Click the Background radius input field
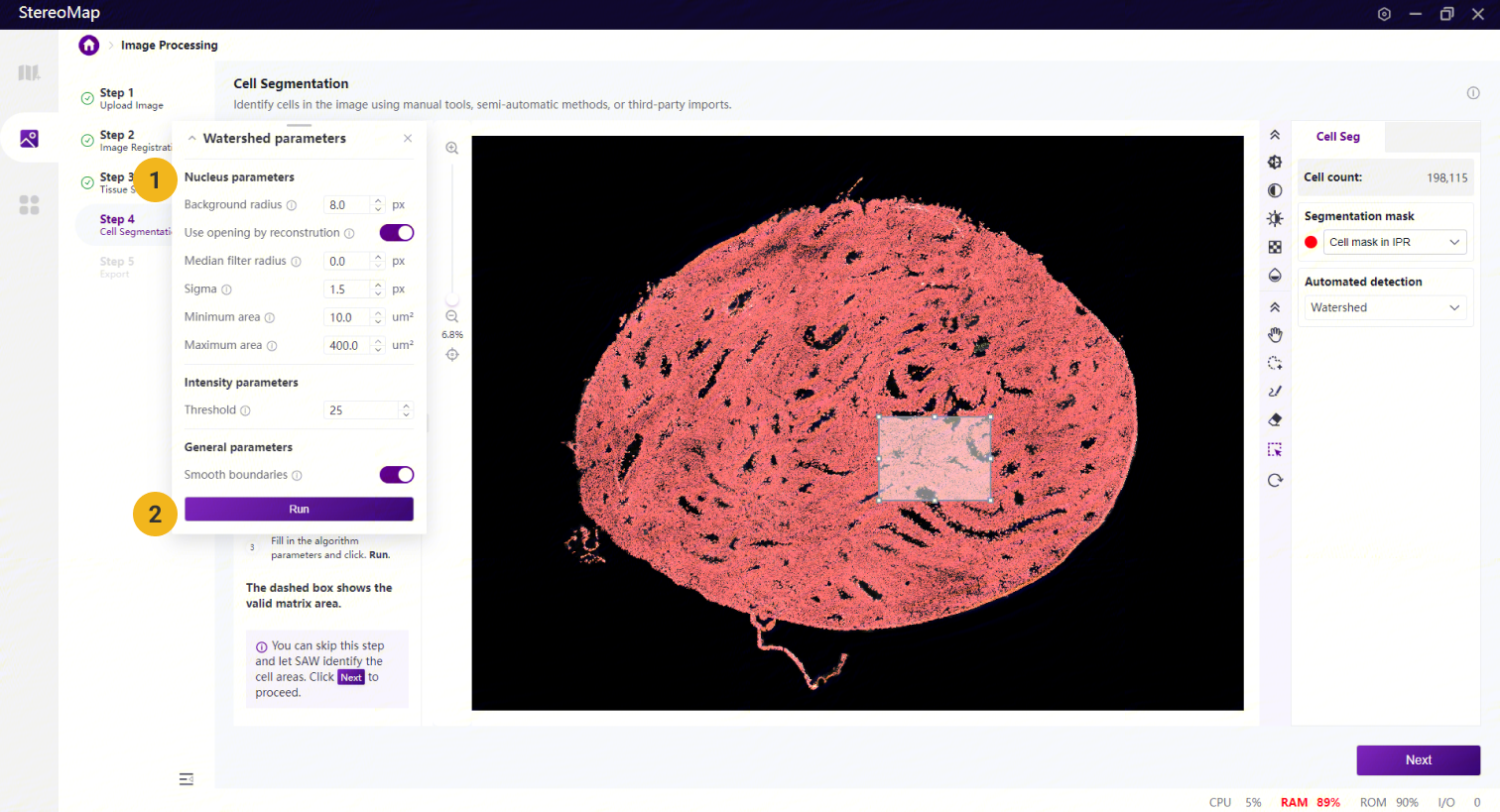This screenshot has width=1500, height=812. (348, 205)
